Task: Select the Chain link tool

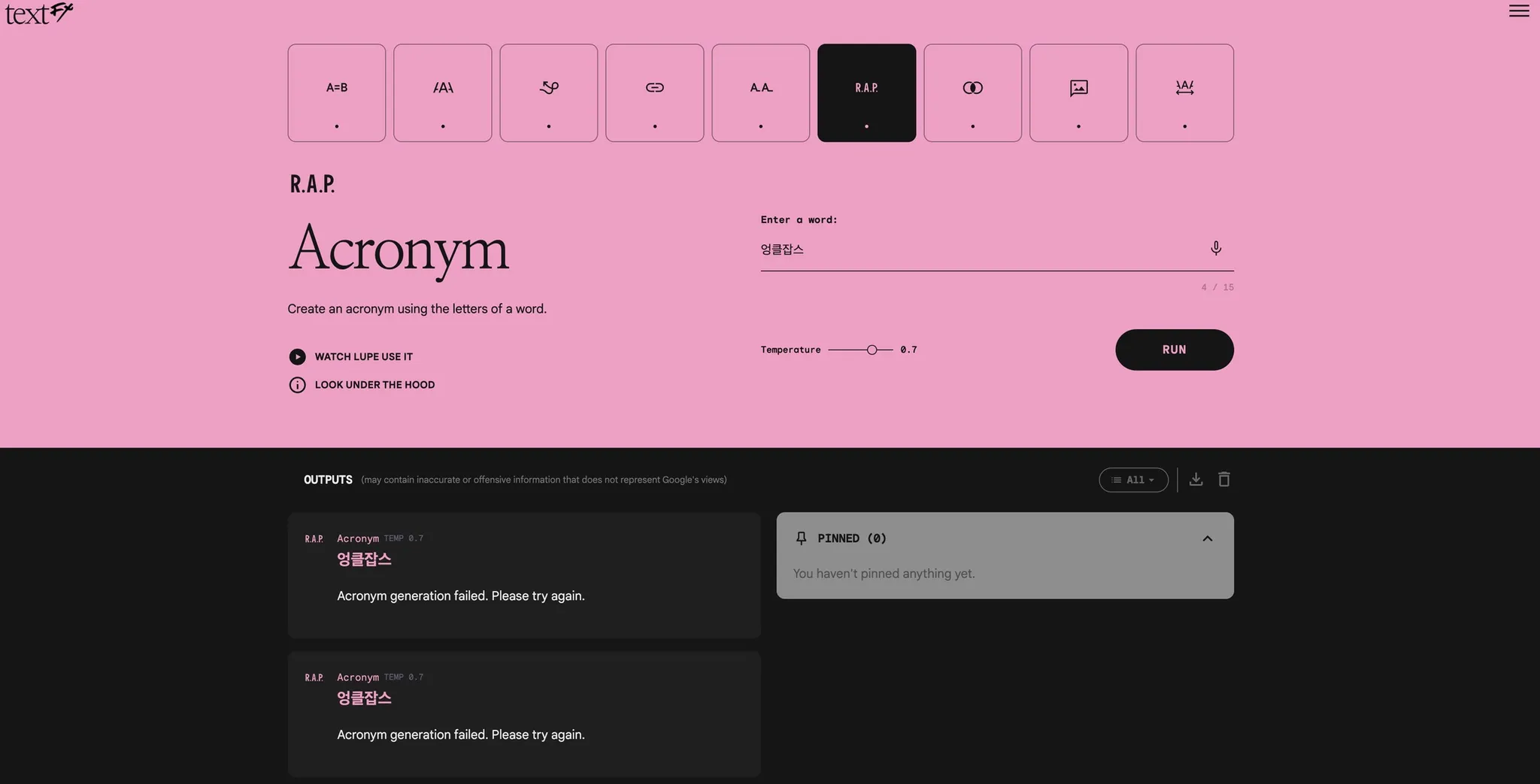Action: 654,92
